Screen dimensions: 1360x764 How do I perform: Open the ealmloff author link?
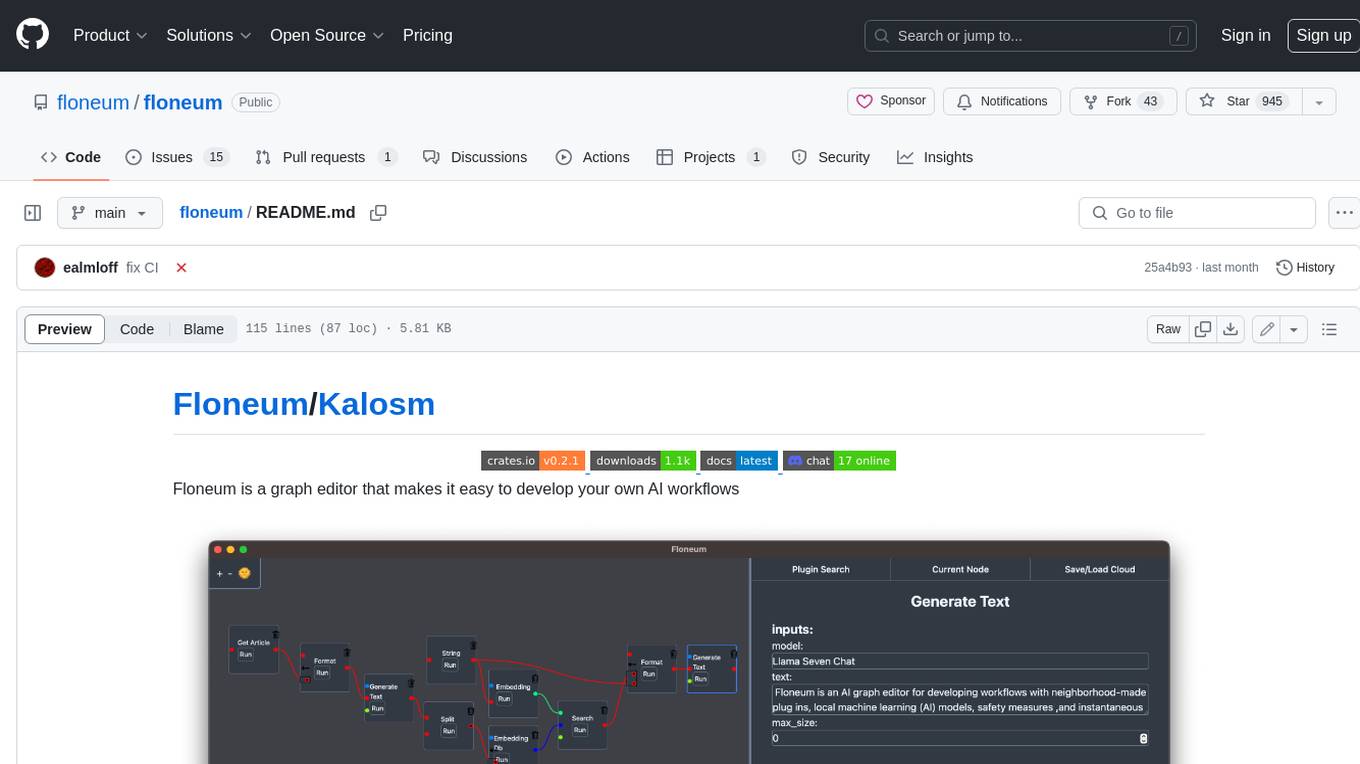[x=90, y=268]
